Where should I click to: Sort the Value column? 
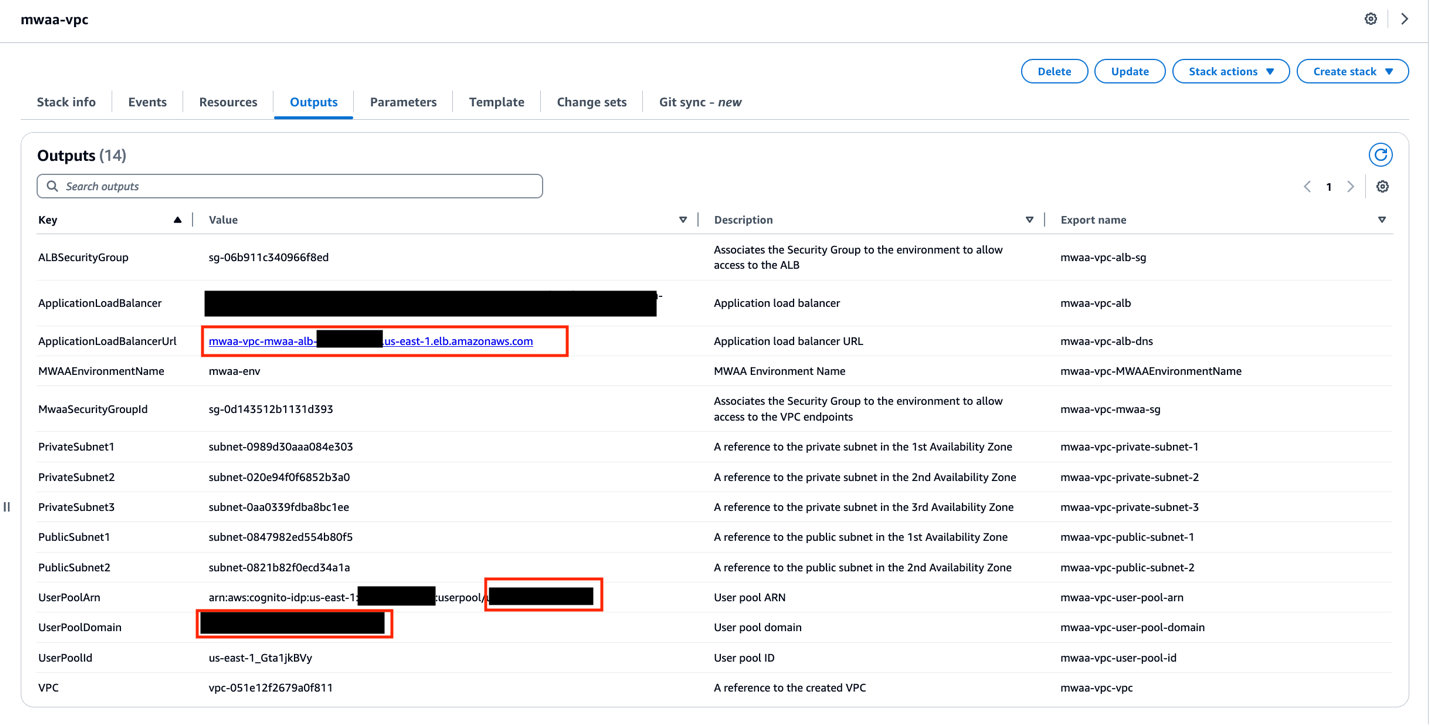[x=683, y=220]
